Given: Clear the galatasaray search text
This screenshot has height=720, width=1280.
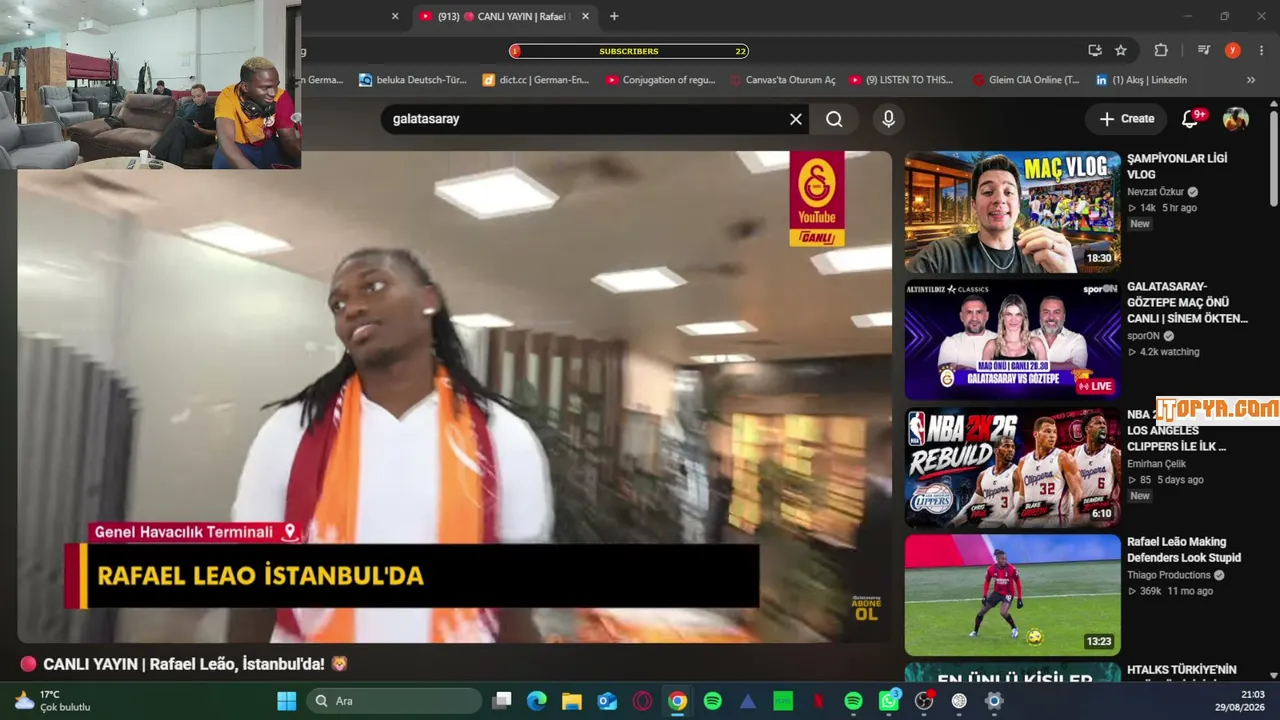Looking at the screenshot, I should 796,119.
